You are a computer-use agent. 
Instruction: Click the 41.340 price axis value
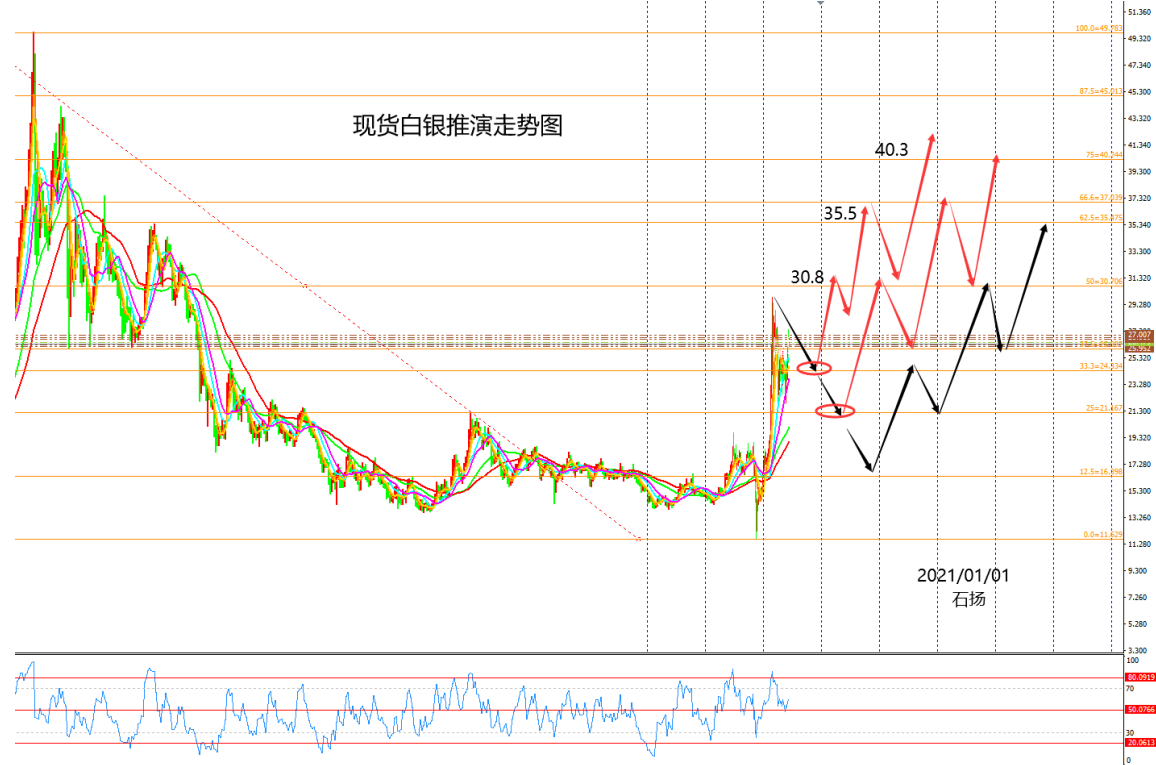(x=1140, y=145)
